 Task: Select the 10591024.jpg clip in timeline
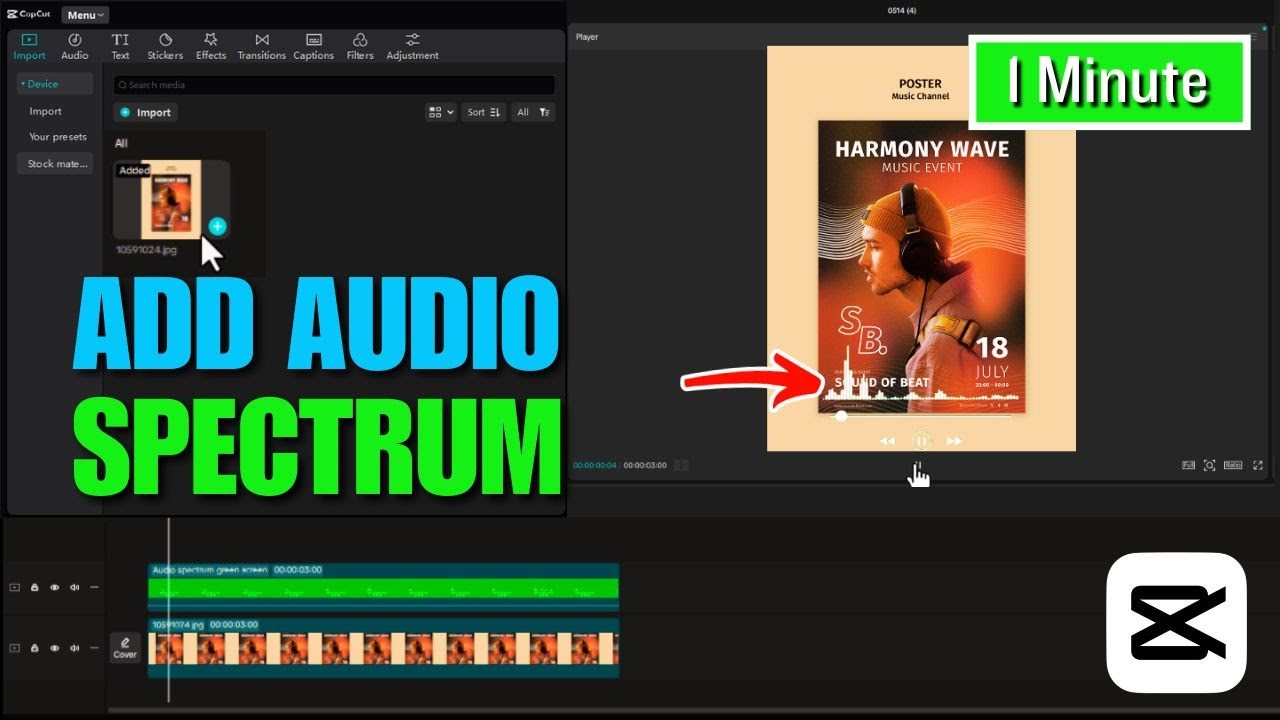[x=384, y=648]
